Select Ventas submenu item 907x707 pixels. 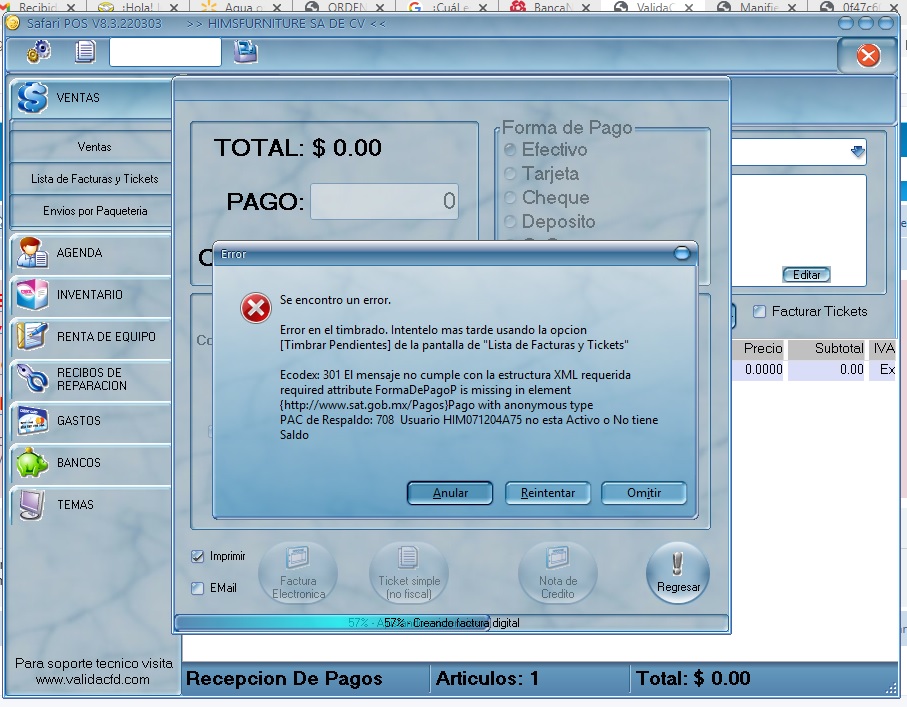(x=94, y=147)
